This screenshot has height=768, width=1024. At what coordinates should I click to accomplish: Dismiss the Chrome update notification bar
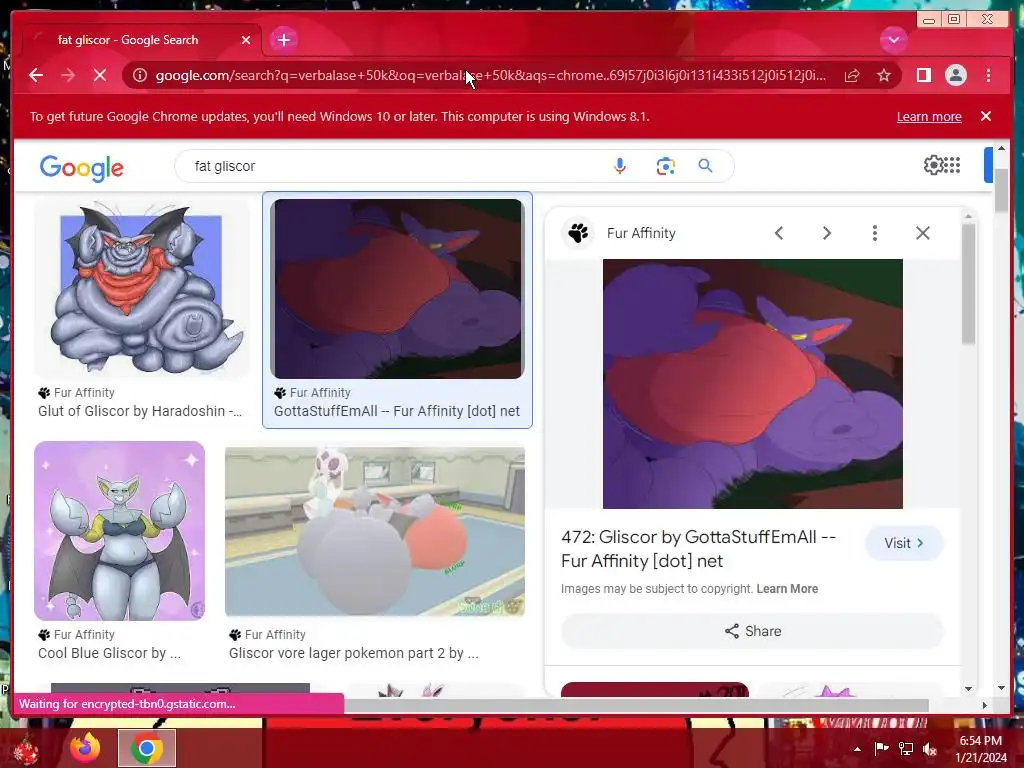(985, 116)
